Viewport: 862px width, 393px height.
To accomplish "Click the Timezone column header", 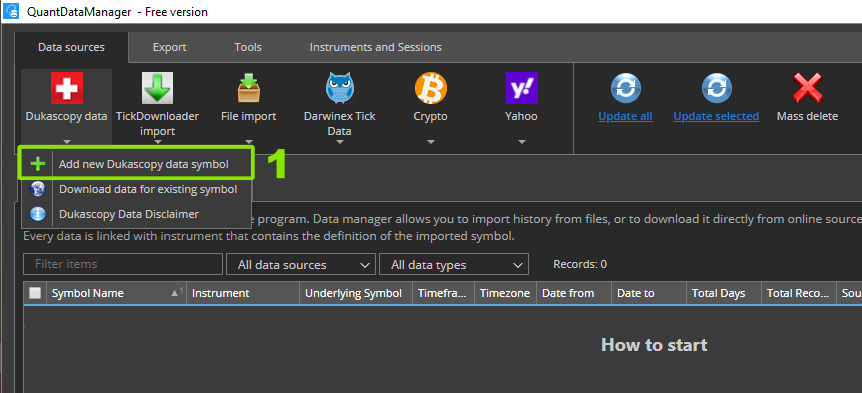I will (x=505, y=293).
